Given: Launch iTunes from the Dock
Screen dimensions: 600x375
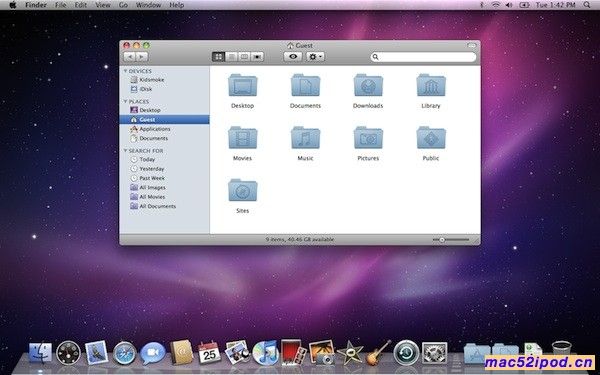Looking at the screenshot, I should point(266,352).
